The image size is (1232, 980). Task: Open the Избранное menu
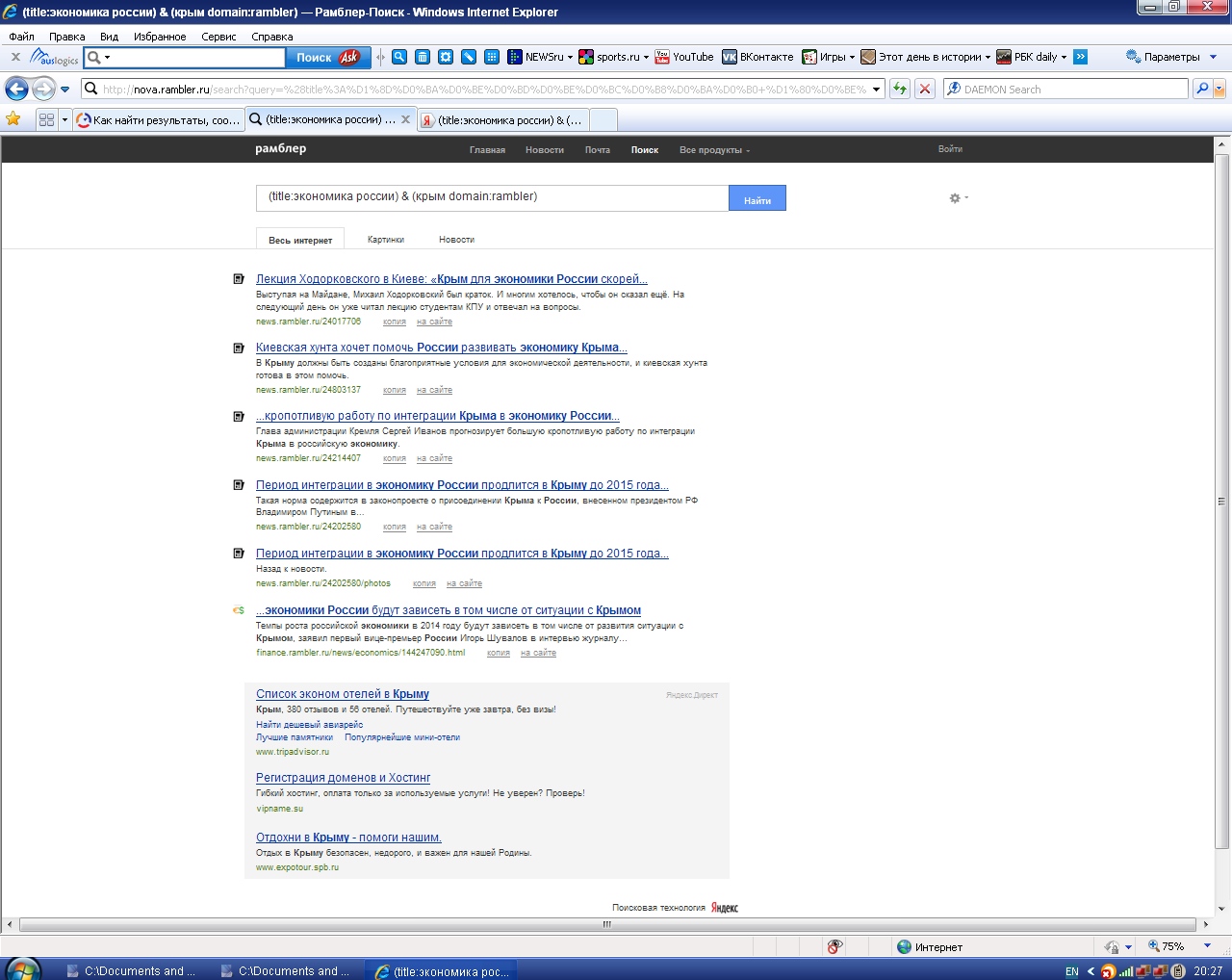click(160, 37)
